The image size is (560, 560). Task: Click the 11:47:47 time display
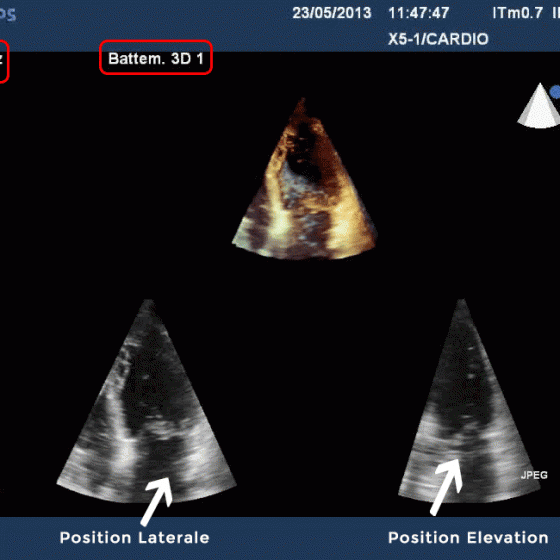coord(419,13)
